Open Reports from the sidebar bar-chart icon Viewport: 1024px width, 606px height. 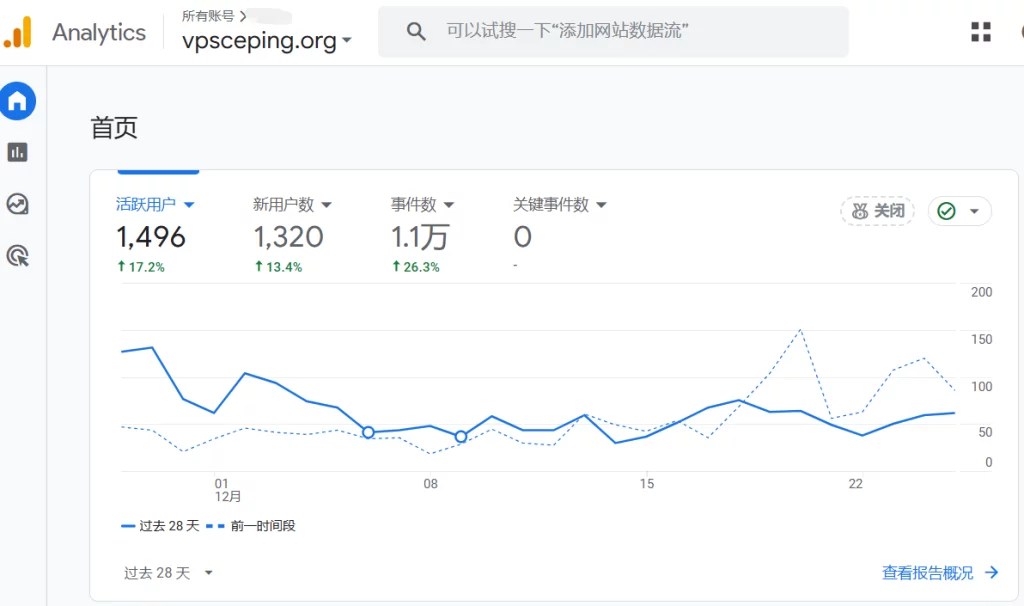(x=18, y=152)
